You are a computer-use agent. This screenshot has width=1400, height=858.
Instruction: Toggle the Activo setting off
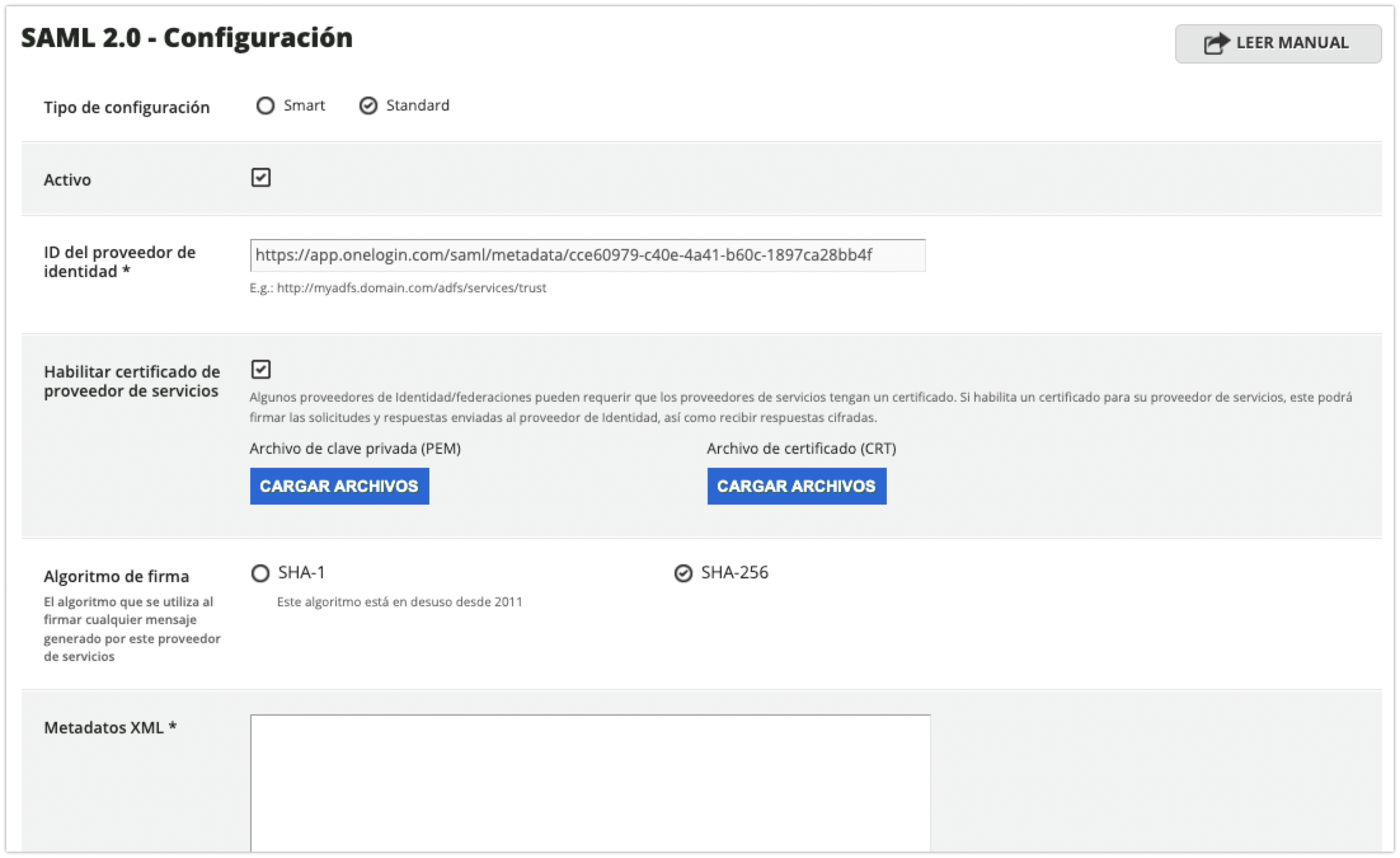tap(261, 178)
